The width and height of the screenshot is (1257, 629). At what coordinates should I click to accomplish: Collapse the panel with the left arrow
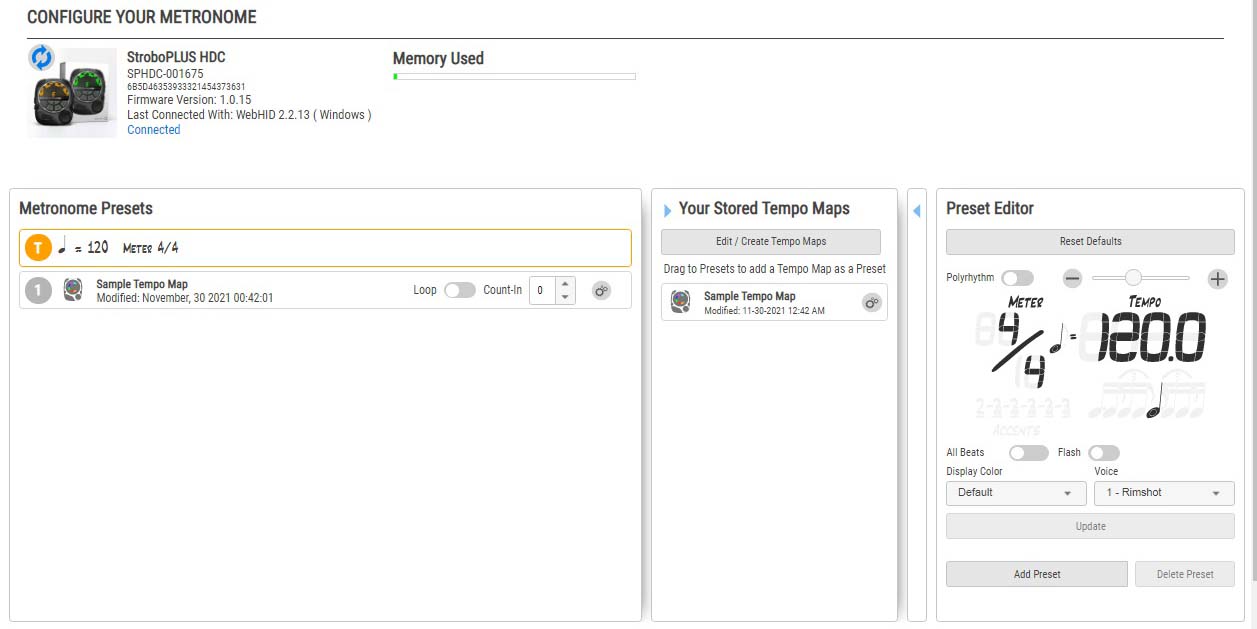(x=917, y=210)
